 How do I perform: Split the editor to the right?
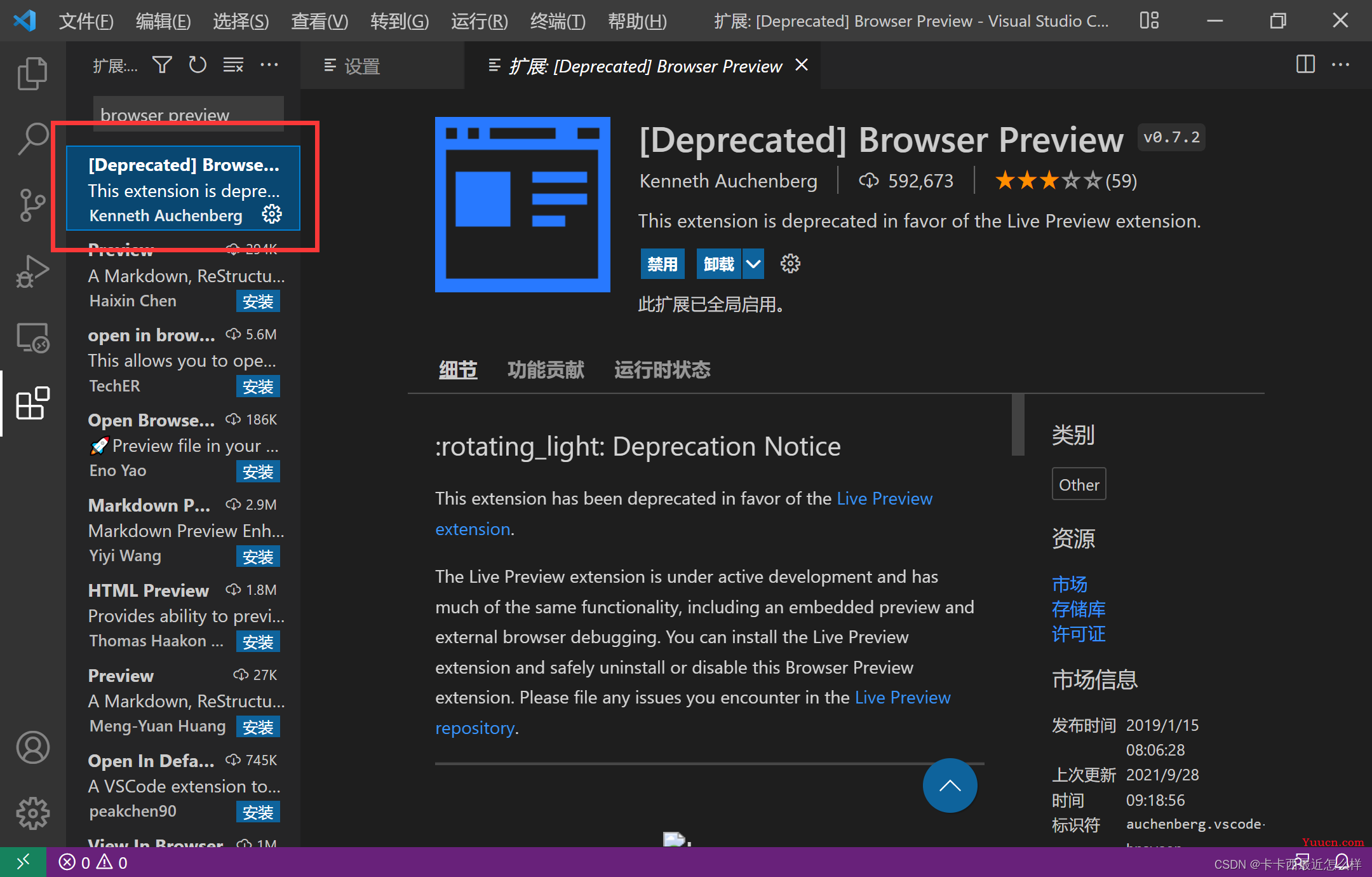tap(1305, 65)
